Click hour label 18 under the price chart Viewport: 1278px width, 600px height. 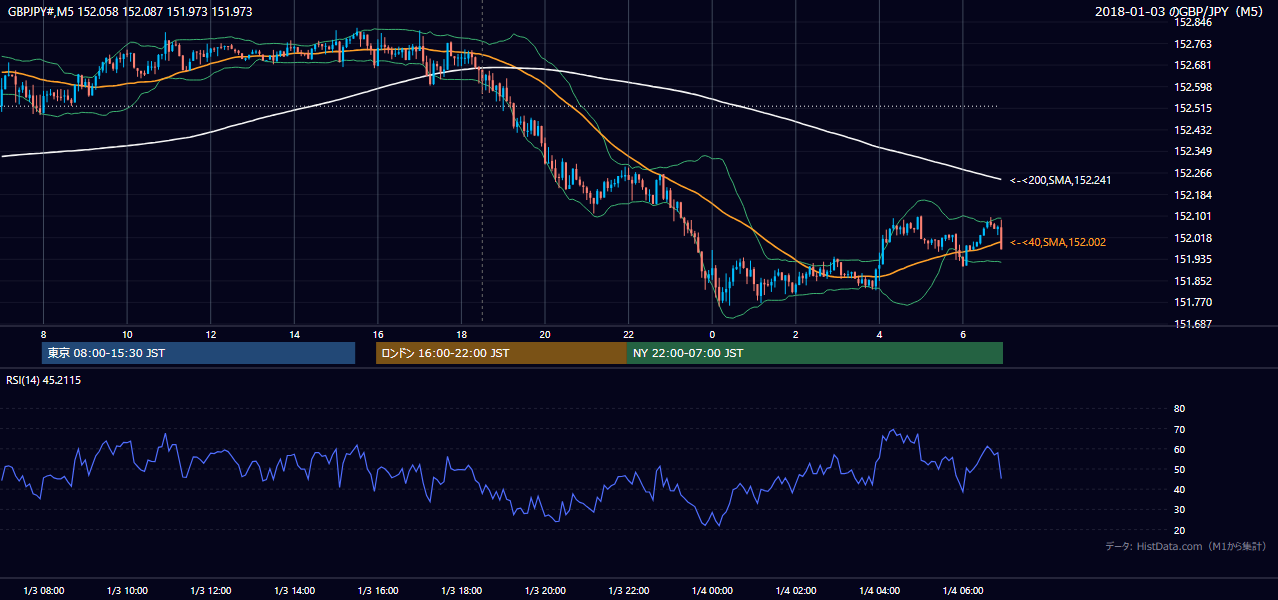461,334
